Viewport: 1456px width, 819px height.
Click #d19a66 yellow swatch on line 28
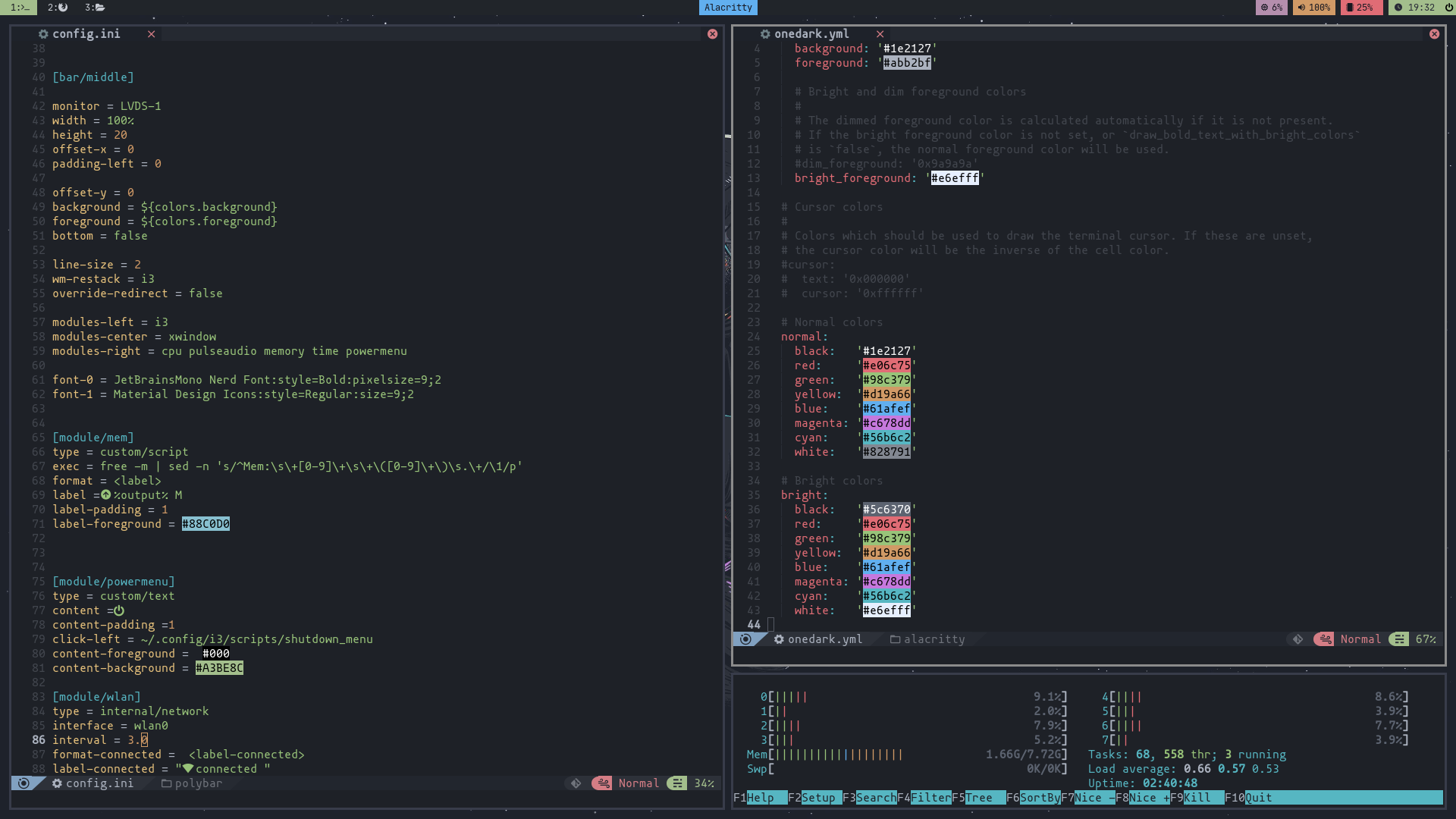pos(886,394)
